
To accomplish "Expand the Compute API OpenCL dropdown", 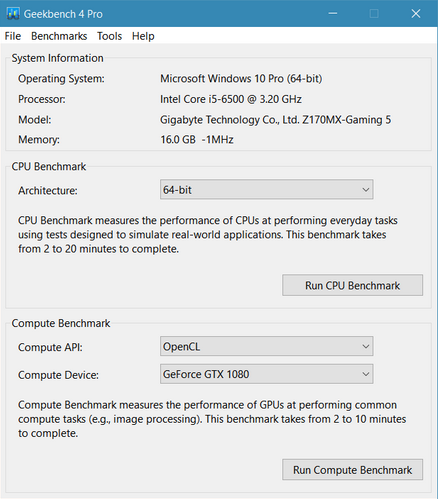I will 266,346.
